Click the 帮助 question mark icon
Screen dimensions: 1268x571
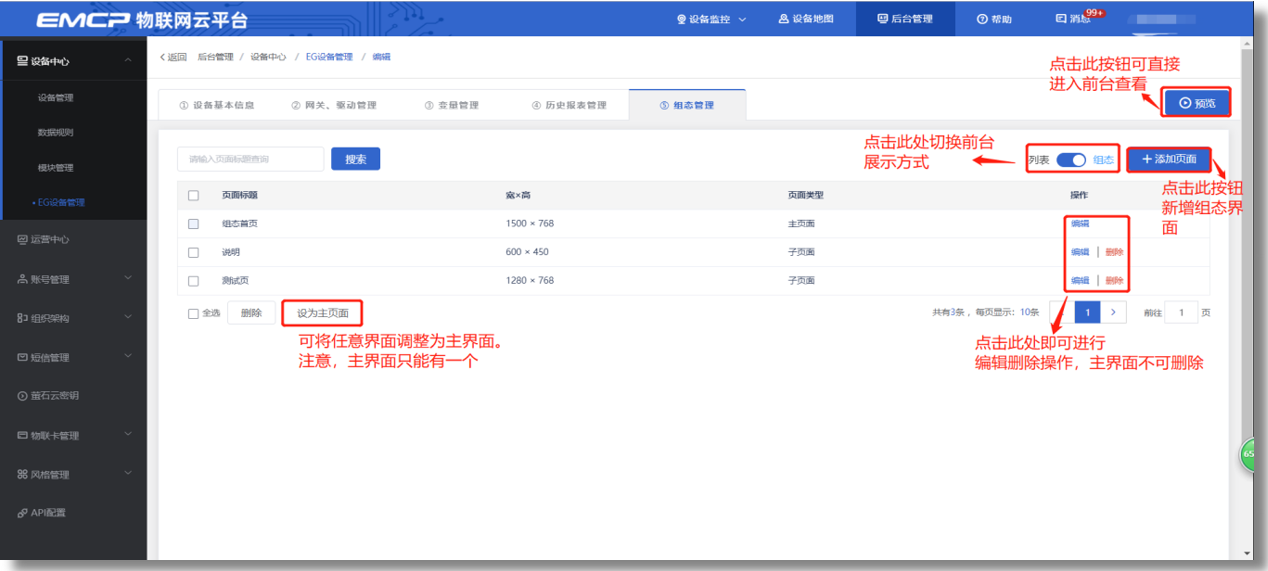click(982, 19)
